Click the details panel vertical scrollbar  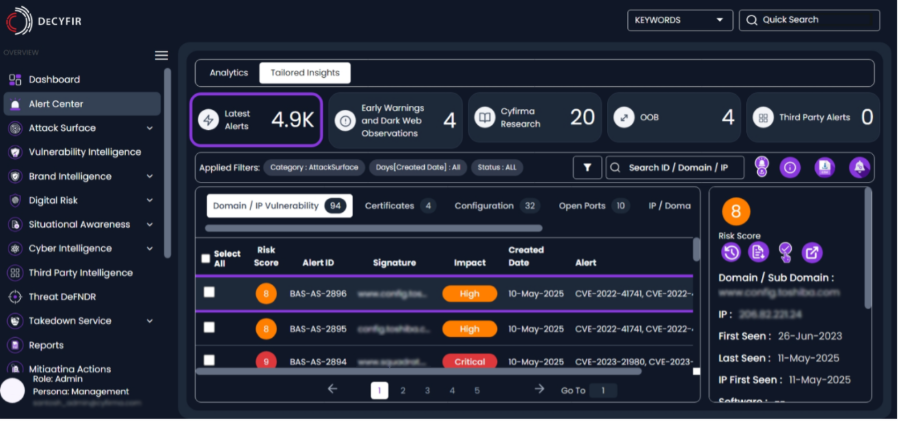tap(868, 248)
